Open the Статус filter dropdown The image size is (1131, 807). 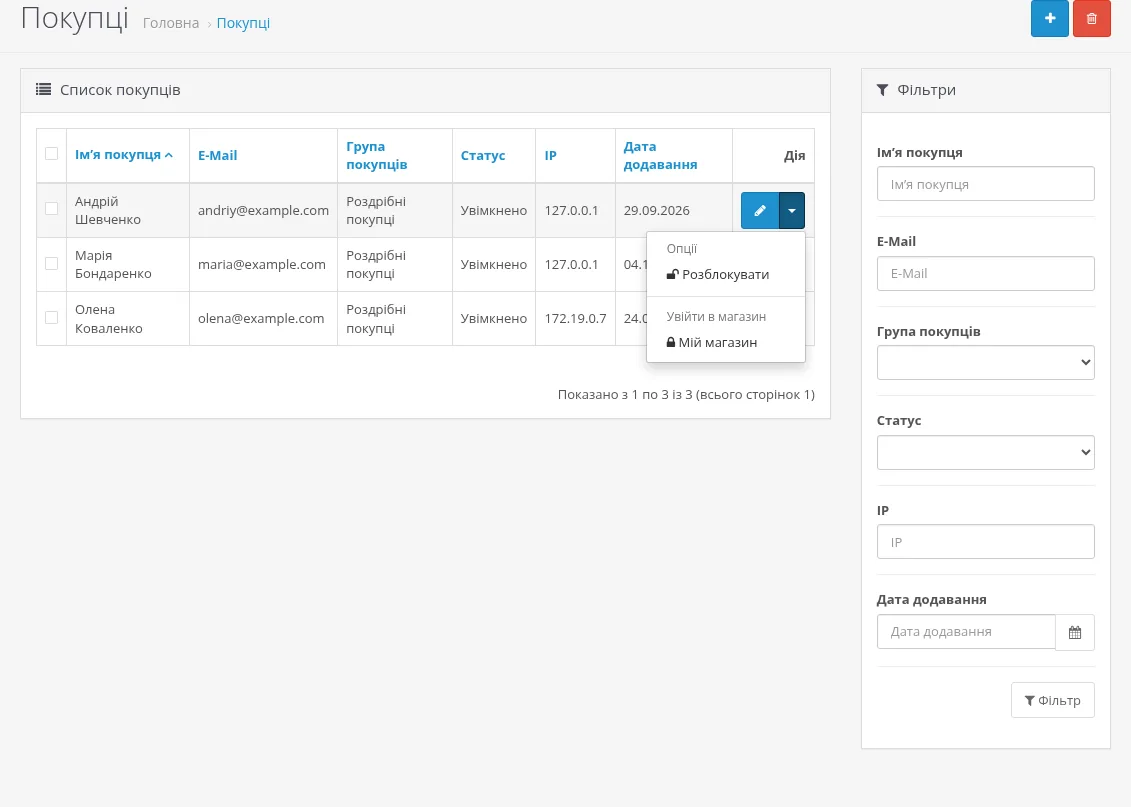(x=985, y=452)
